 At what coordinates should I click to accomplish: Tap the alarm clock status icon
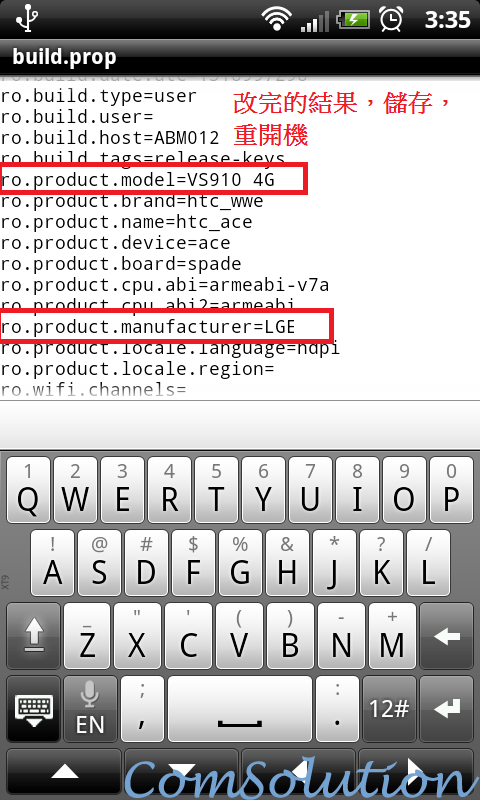(391, 20)
